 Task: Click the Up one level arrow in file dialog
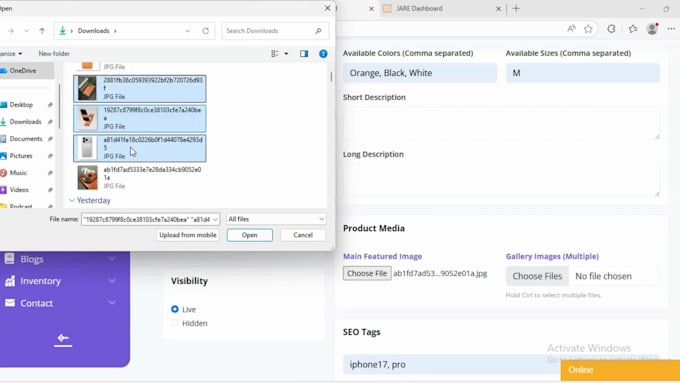click(42, 31)
